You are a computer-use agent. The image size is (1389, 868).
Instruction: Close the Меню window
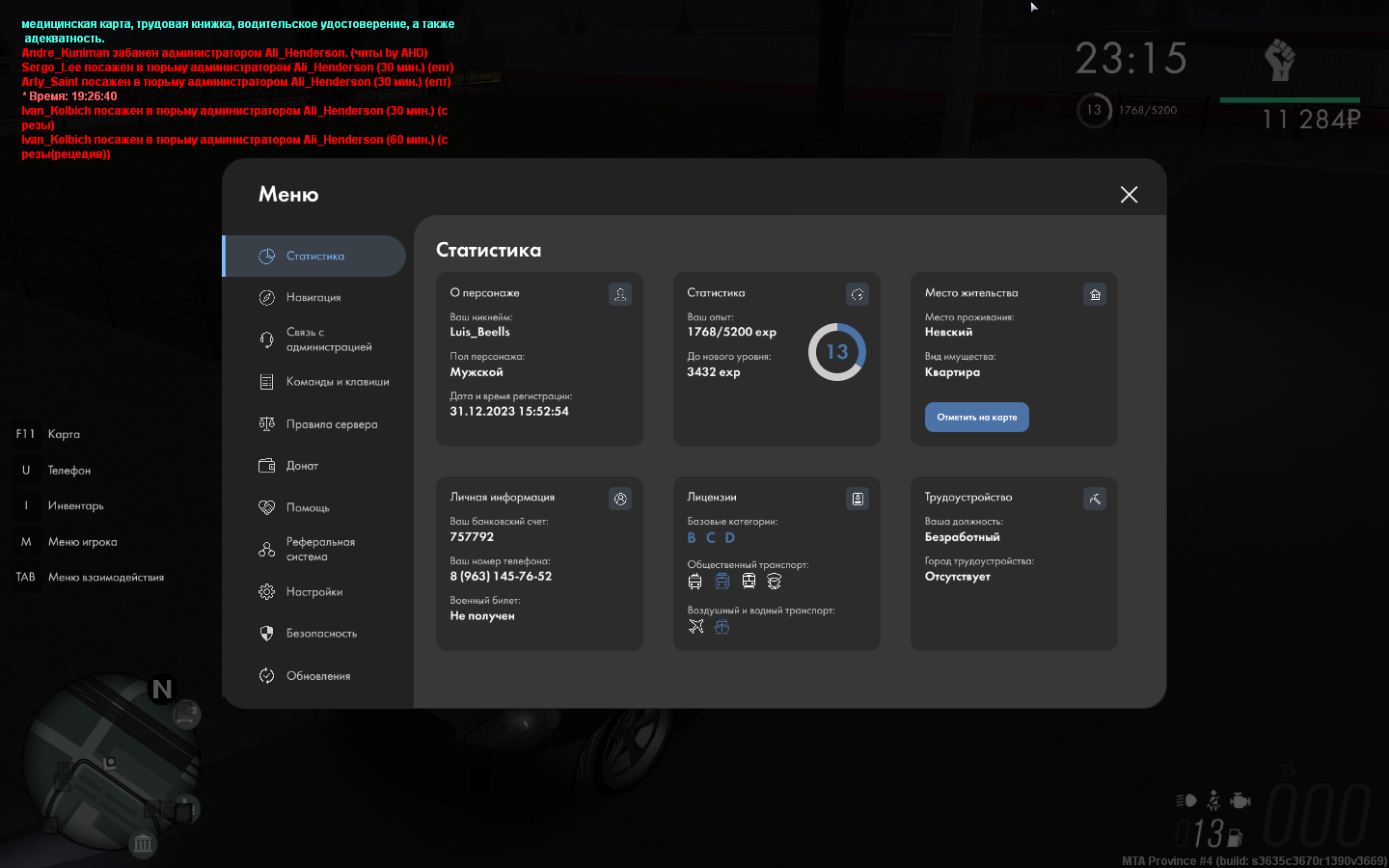(1130, 195)
